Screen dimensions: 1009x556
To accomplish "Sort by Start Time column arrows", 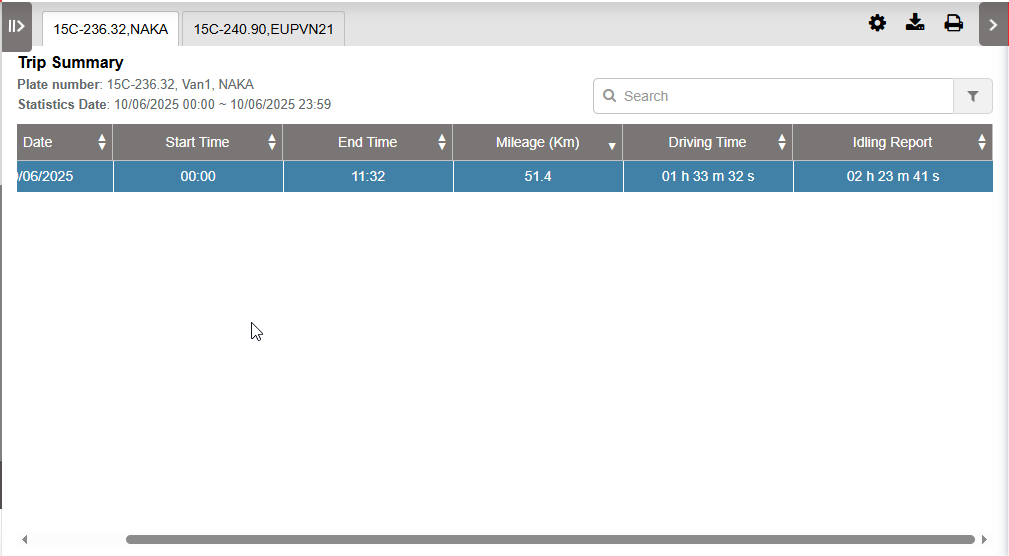I will tap(272, 142).
